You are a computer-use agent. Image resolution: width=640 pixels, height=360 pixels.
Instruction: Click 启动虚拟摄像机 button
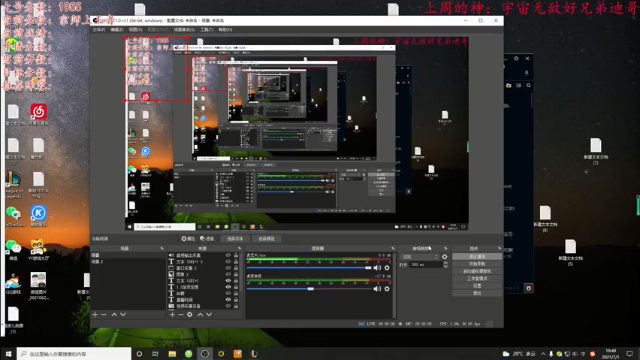tap(477, 271)
